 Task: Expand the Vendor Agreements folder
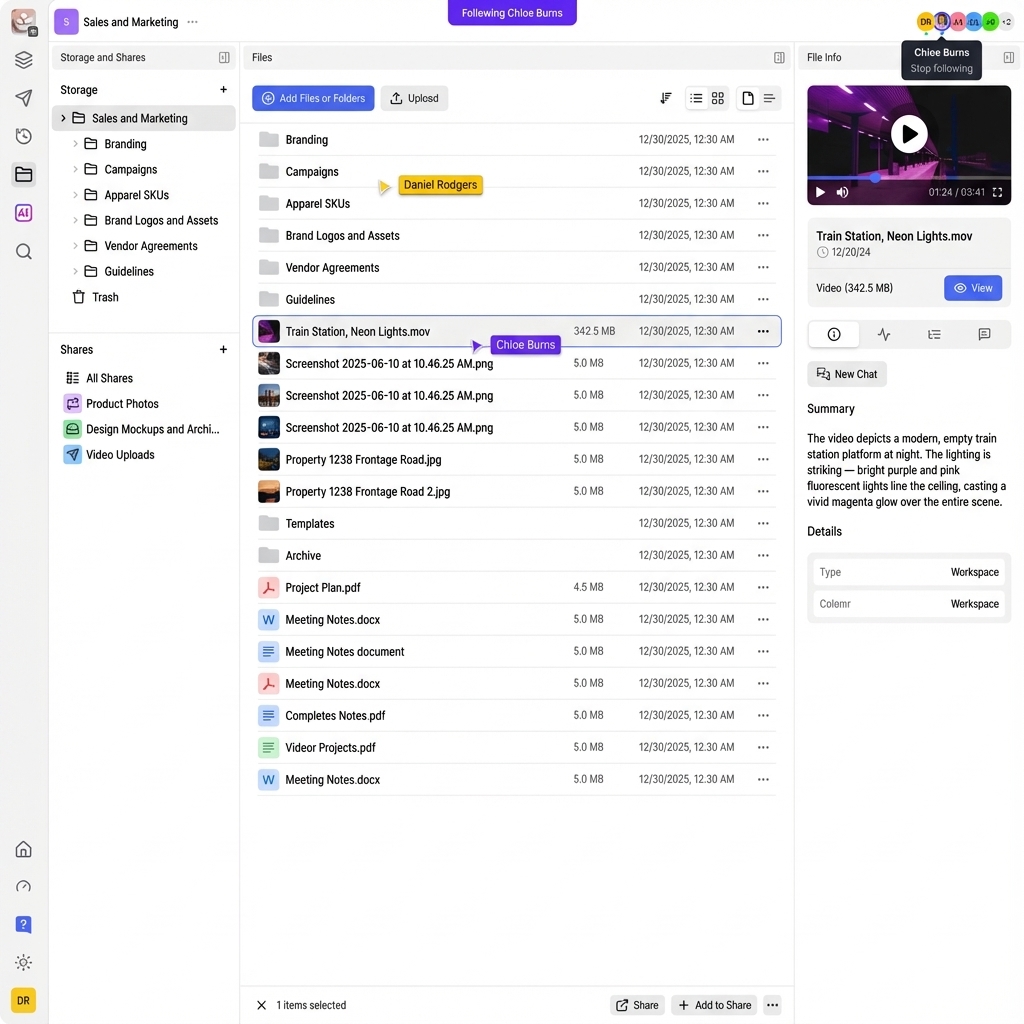click(75, 245)
